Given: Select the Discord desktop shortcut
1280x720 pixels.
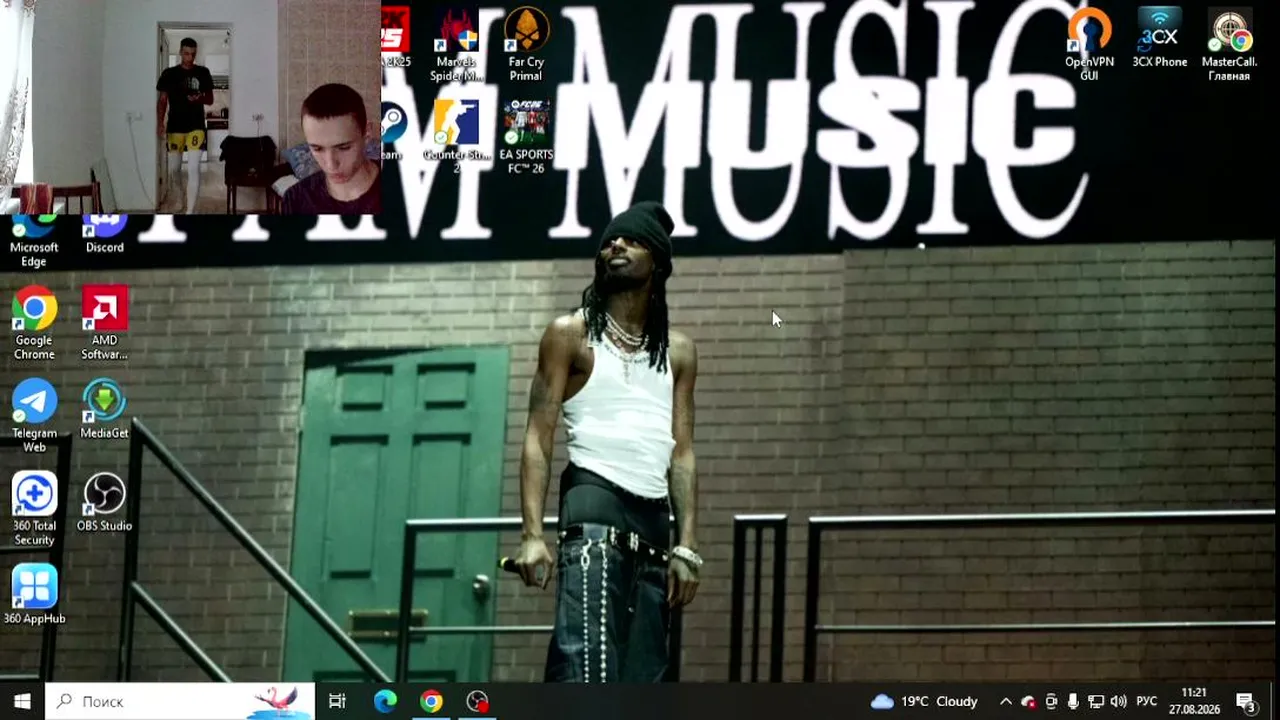Looking at the screenshot, I should coord(104,234).
